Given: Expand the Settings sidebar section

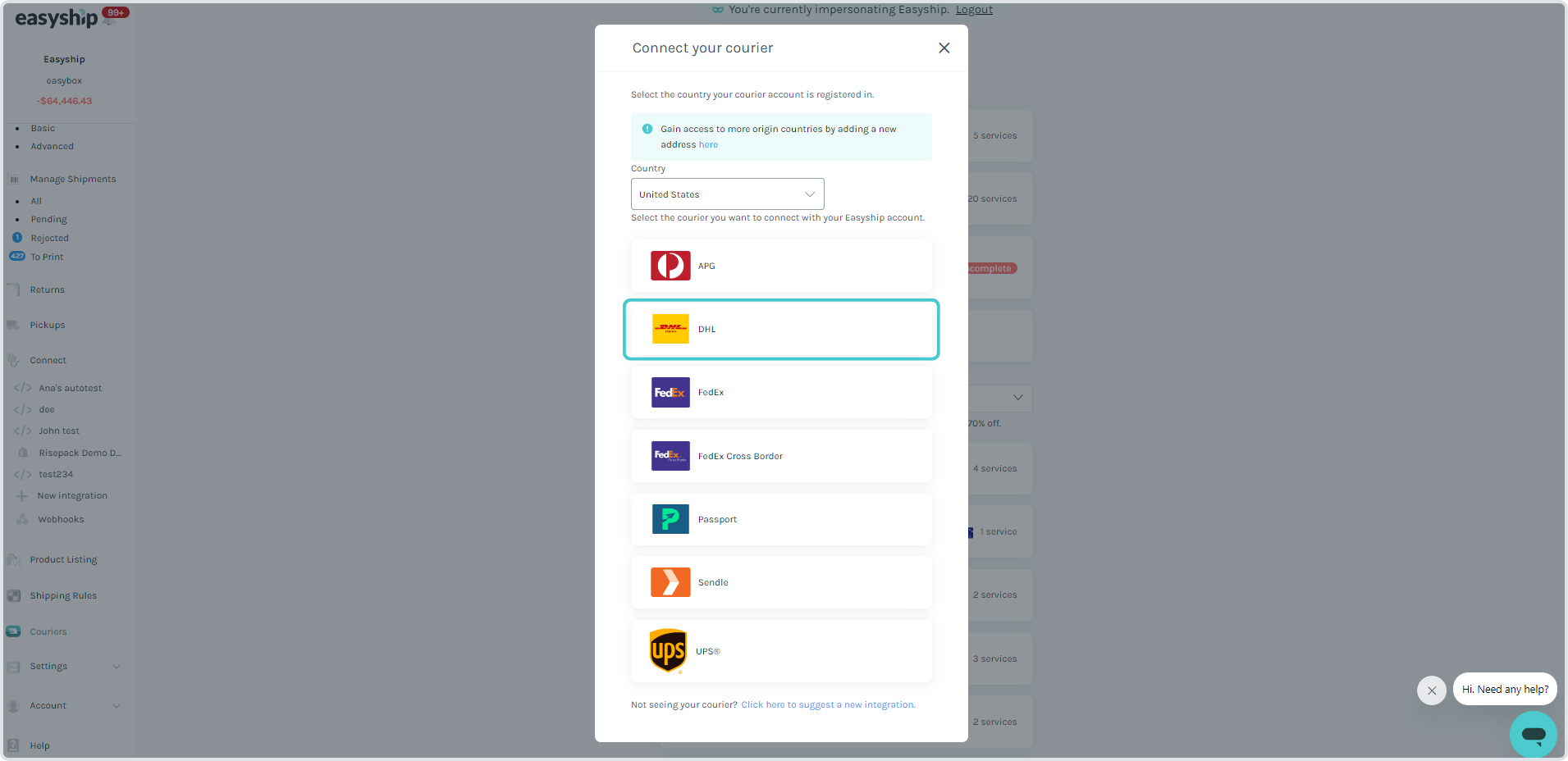Looking at the screenshot, I should tap(64, 666).
